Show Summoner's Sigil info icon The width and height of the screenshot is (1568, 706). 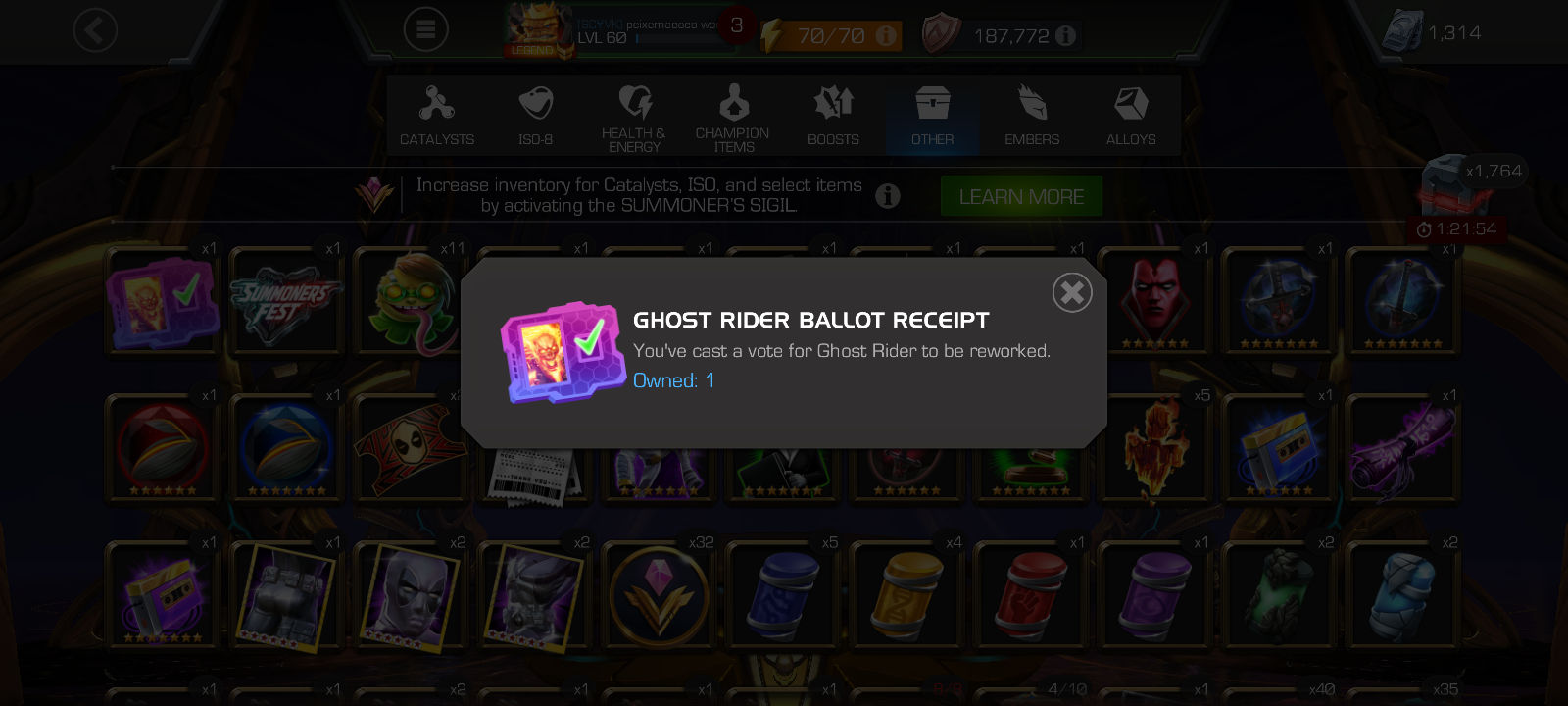pos(888,196)
